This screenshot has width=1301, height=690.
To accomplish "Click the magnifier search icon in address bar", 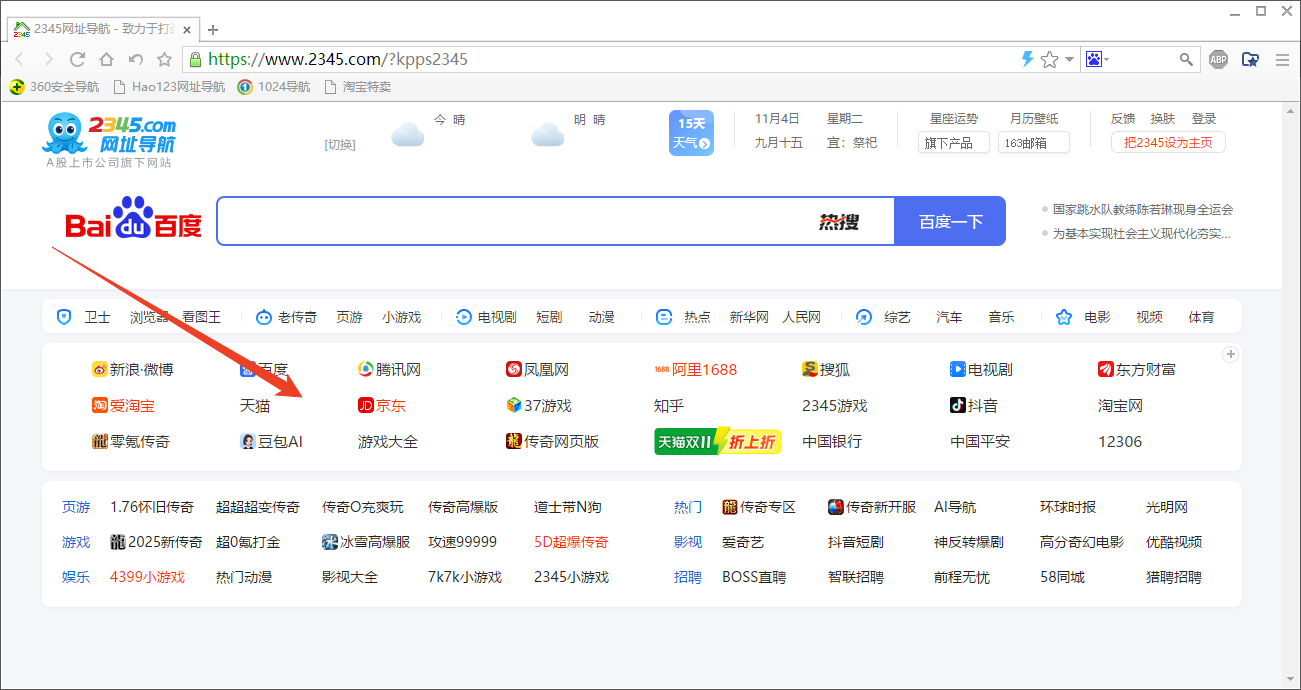I will (x=1185, y=61).
